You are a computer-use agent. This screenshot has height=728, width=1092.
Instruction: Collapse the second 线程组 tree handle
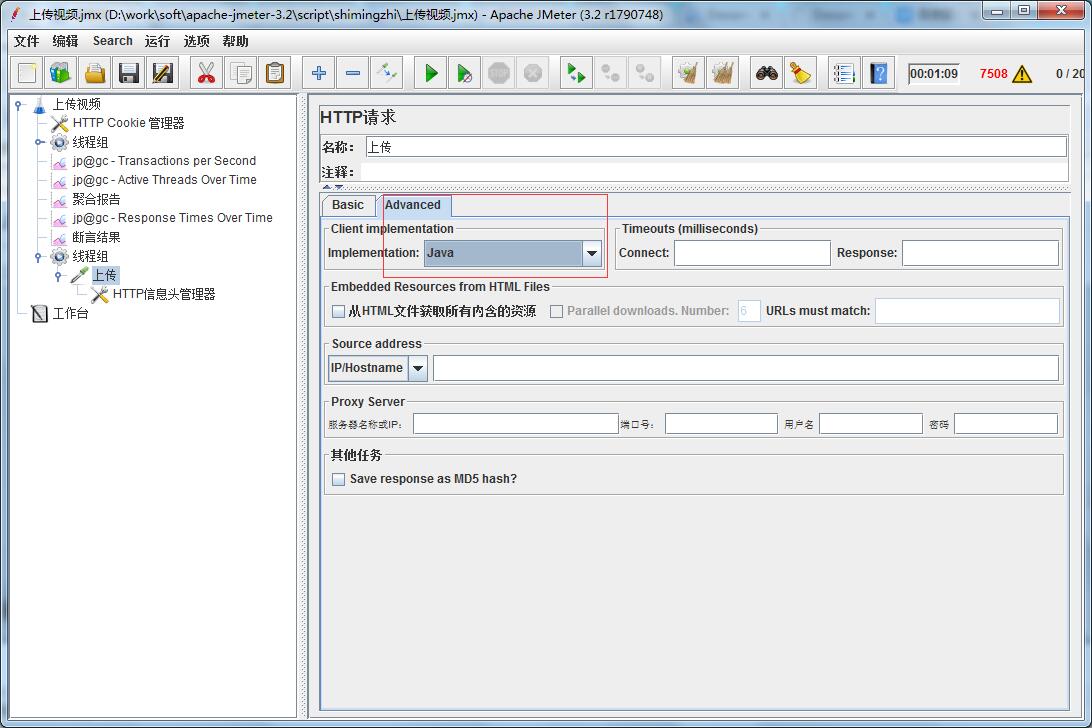point(39,256)
